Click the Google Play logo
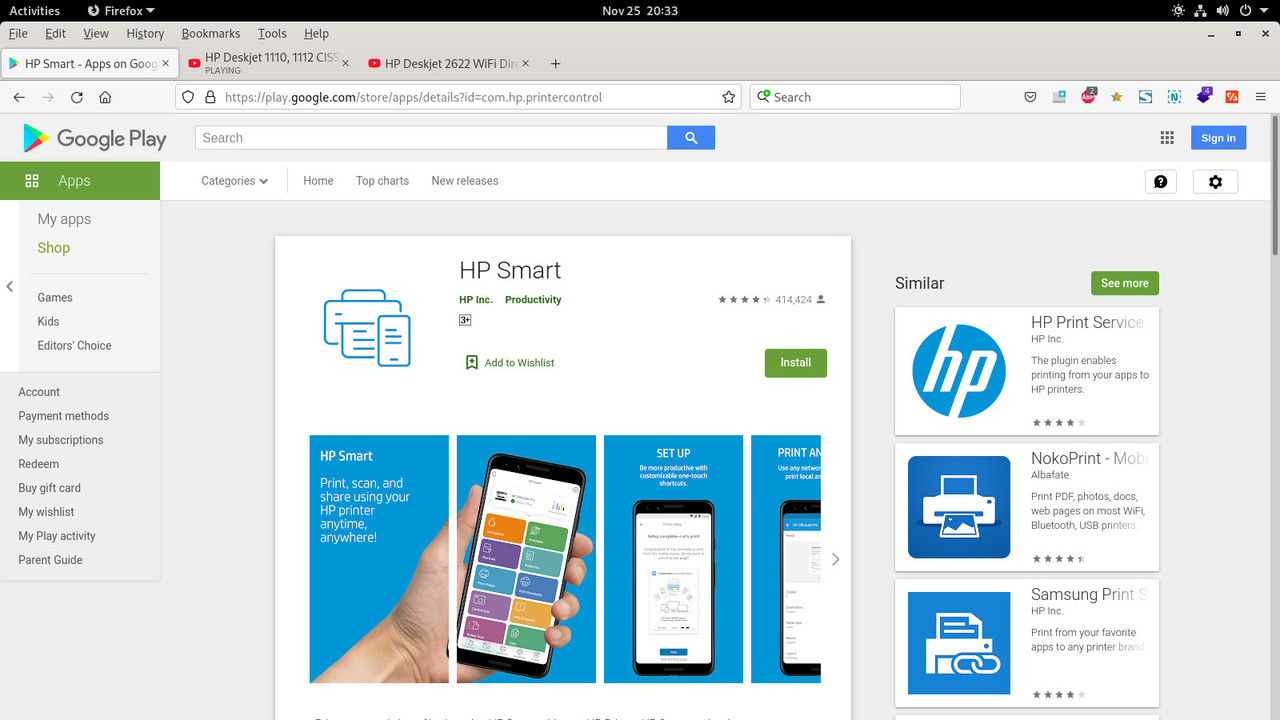 coord(95,138)
